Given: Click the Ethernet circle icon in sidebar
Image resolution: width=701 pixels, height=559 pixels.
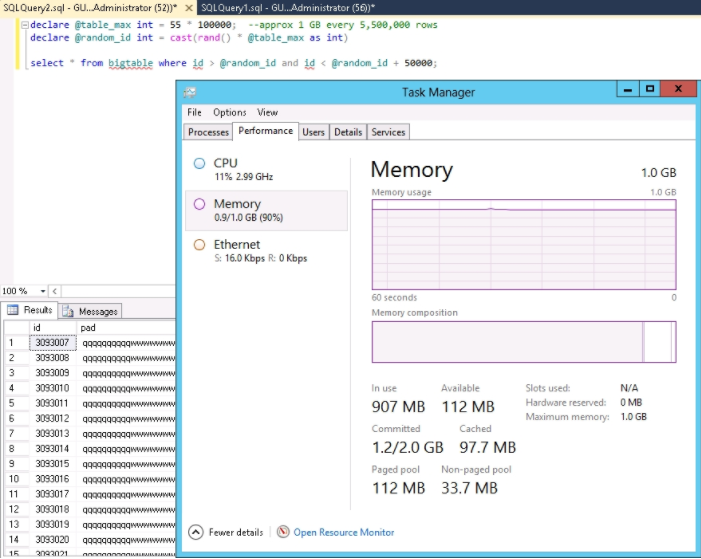Looking at the screenshot, I should coord(199,244).
